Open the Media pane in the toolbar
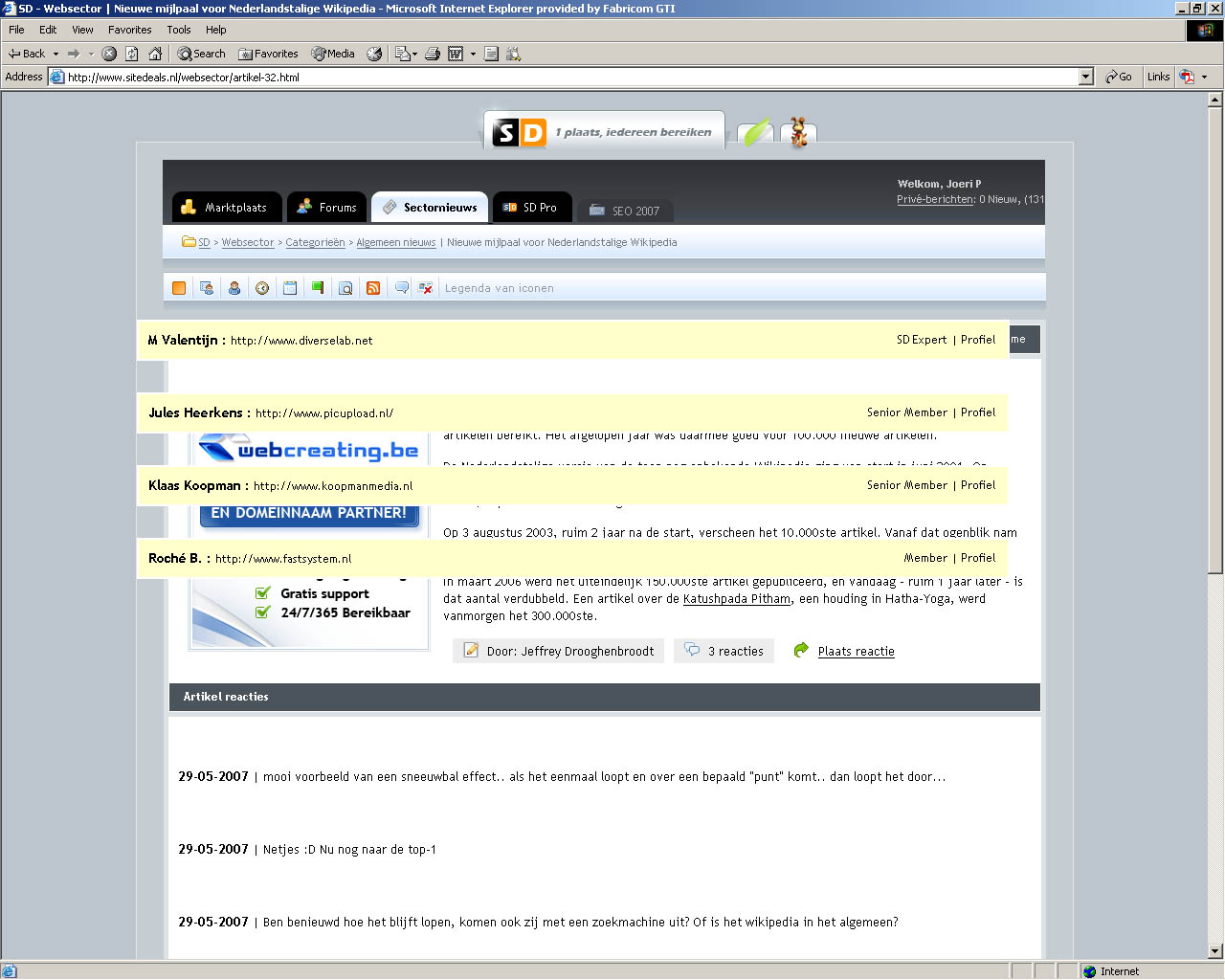 coord(333,54)
